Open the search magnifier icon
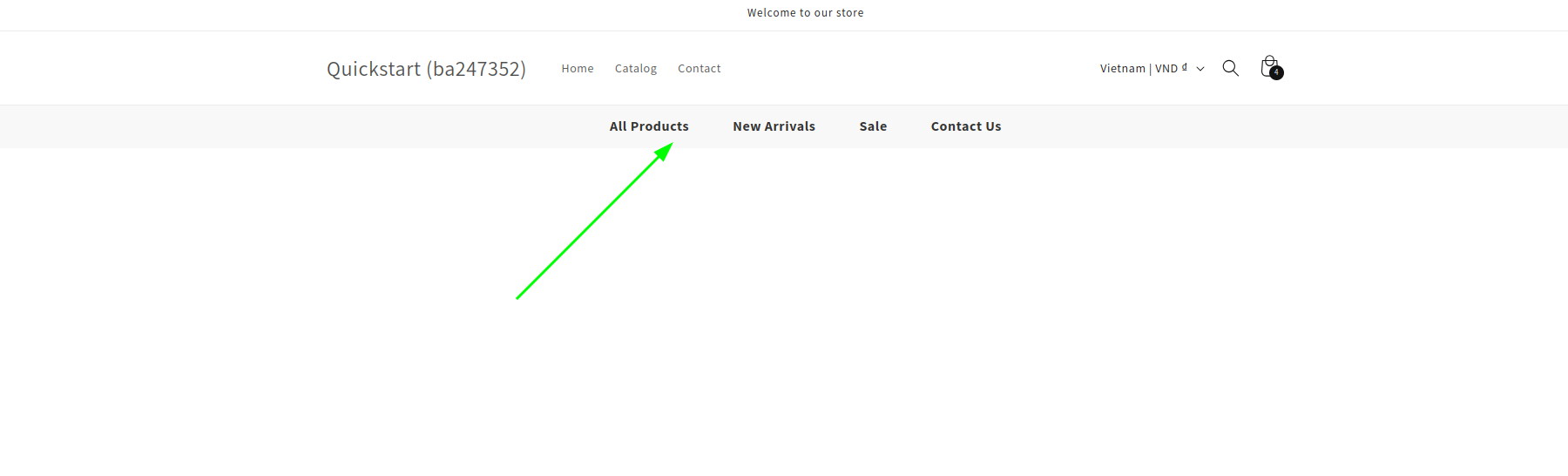 [x=1230, y=68]
